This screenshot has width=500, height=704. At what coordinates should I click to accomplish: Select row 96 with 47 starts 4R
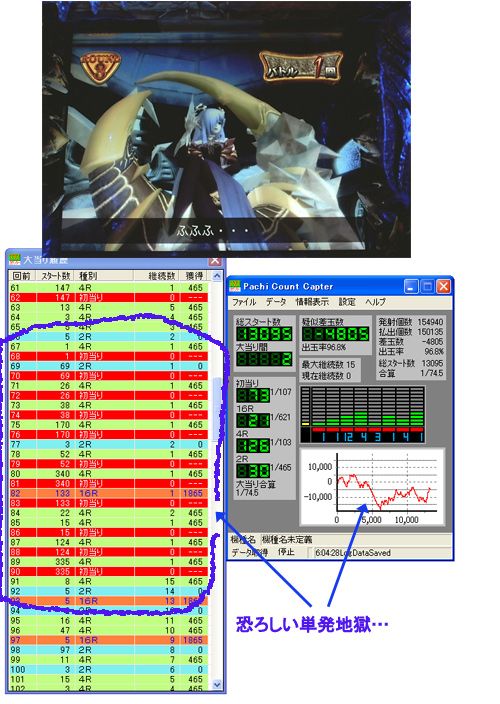tap(109, 630)
